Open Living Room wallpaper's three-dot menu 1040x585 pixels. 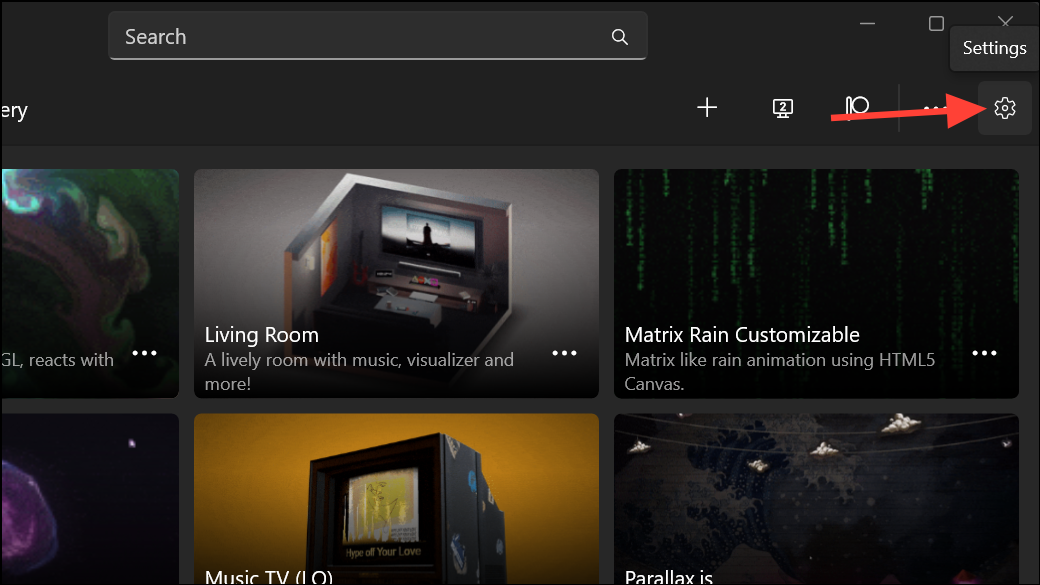(564, 354)
